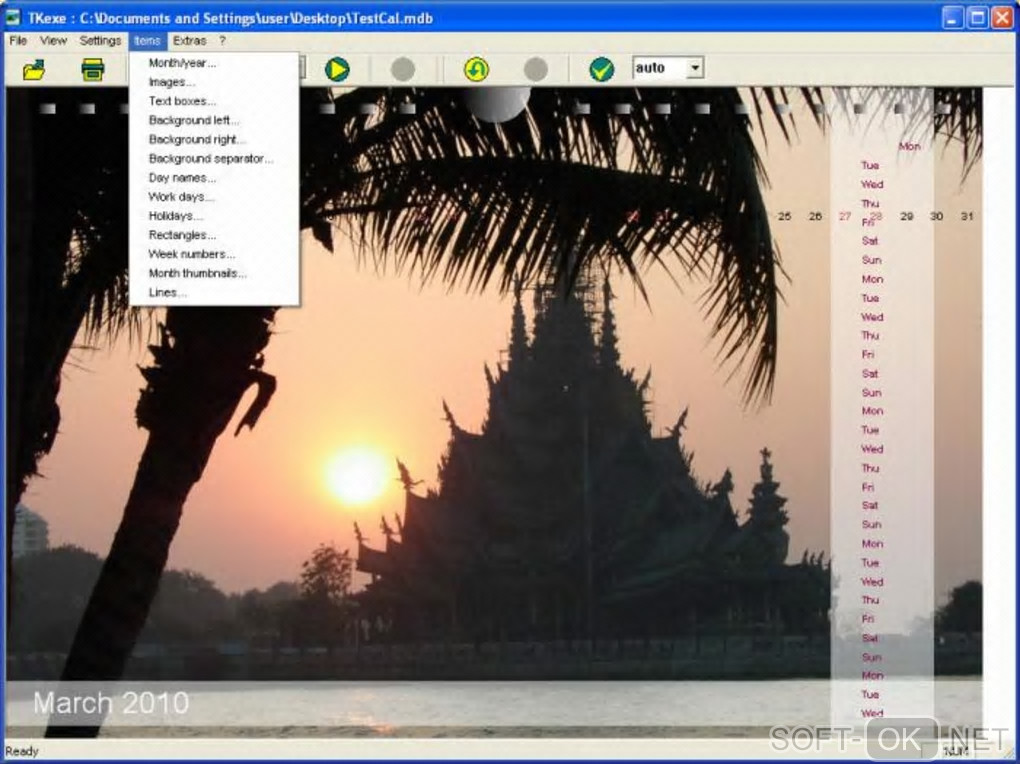The width and height of the screenshot is (1020, 764).
Task: Open Holidays... from Items menu
Action: click(x=214, y=215)
